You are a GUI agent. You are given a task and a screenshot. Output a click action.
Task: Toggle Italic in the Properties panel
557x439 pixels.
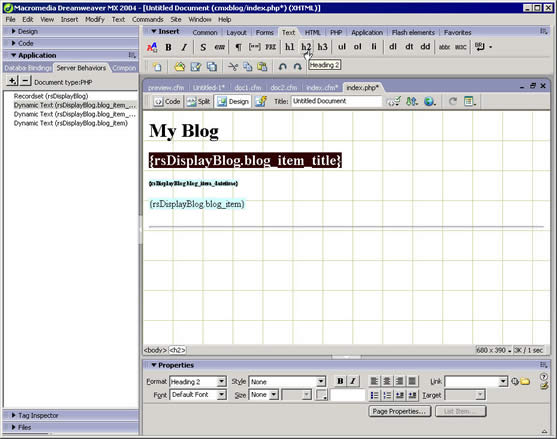pos(353,381)
